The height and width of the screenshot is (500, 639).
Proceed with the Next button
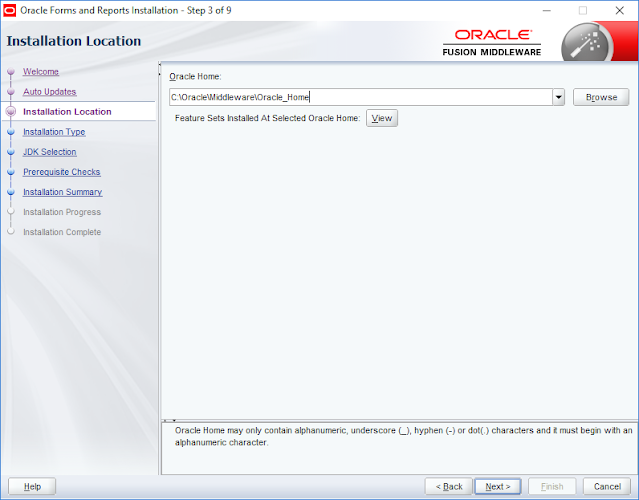click(498, 487)
